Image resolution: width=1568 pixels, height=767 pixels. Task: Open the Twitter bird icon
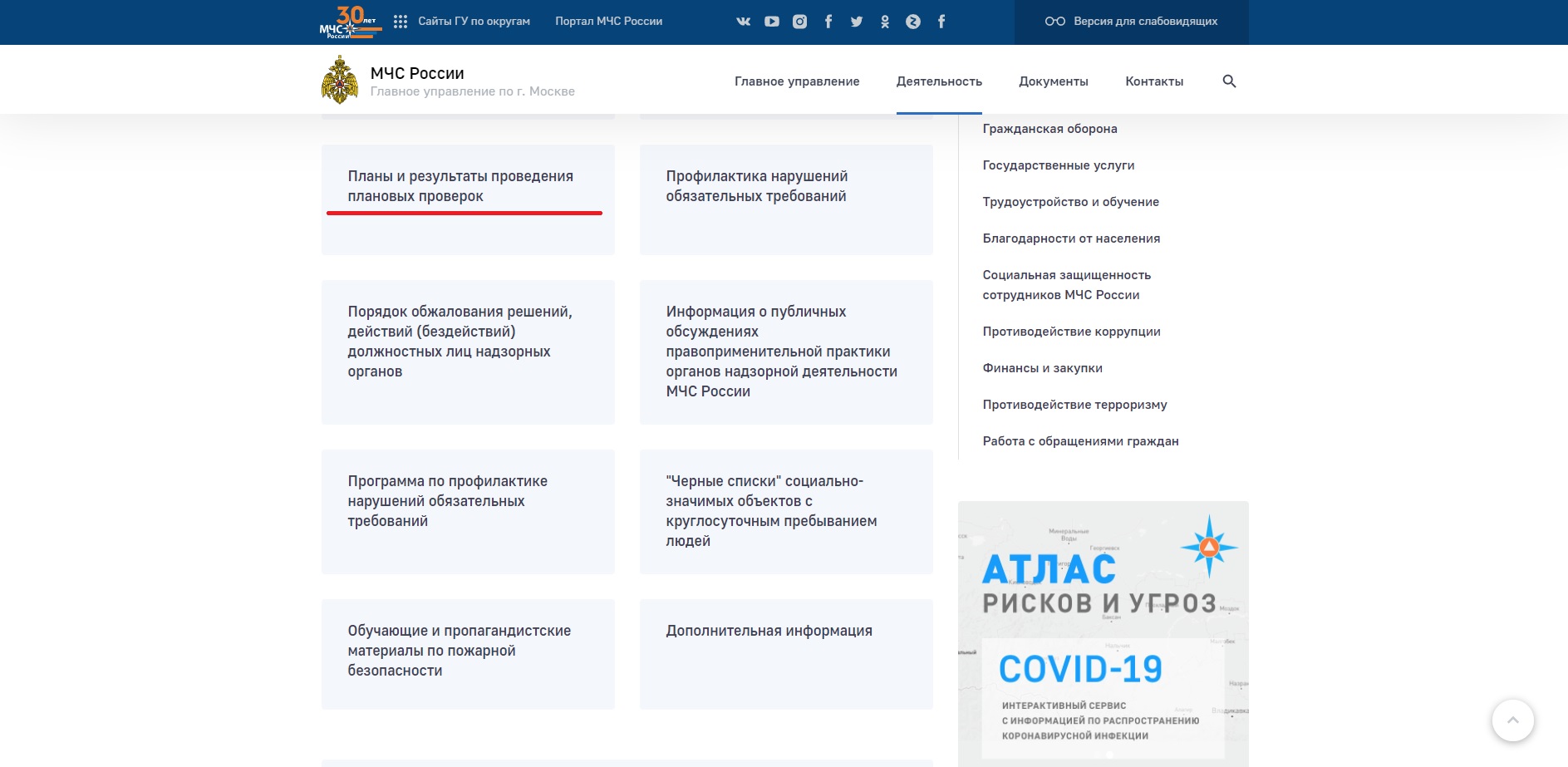pyautogui.click(x=857, y=22)
